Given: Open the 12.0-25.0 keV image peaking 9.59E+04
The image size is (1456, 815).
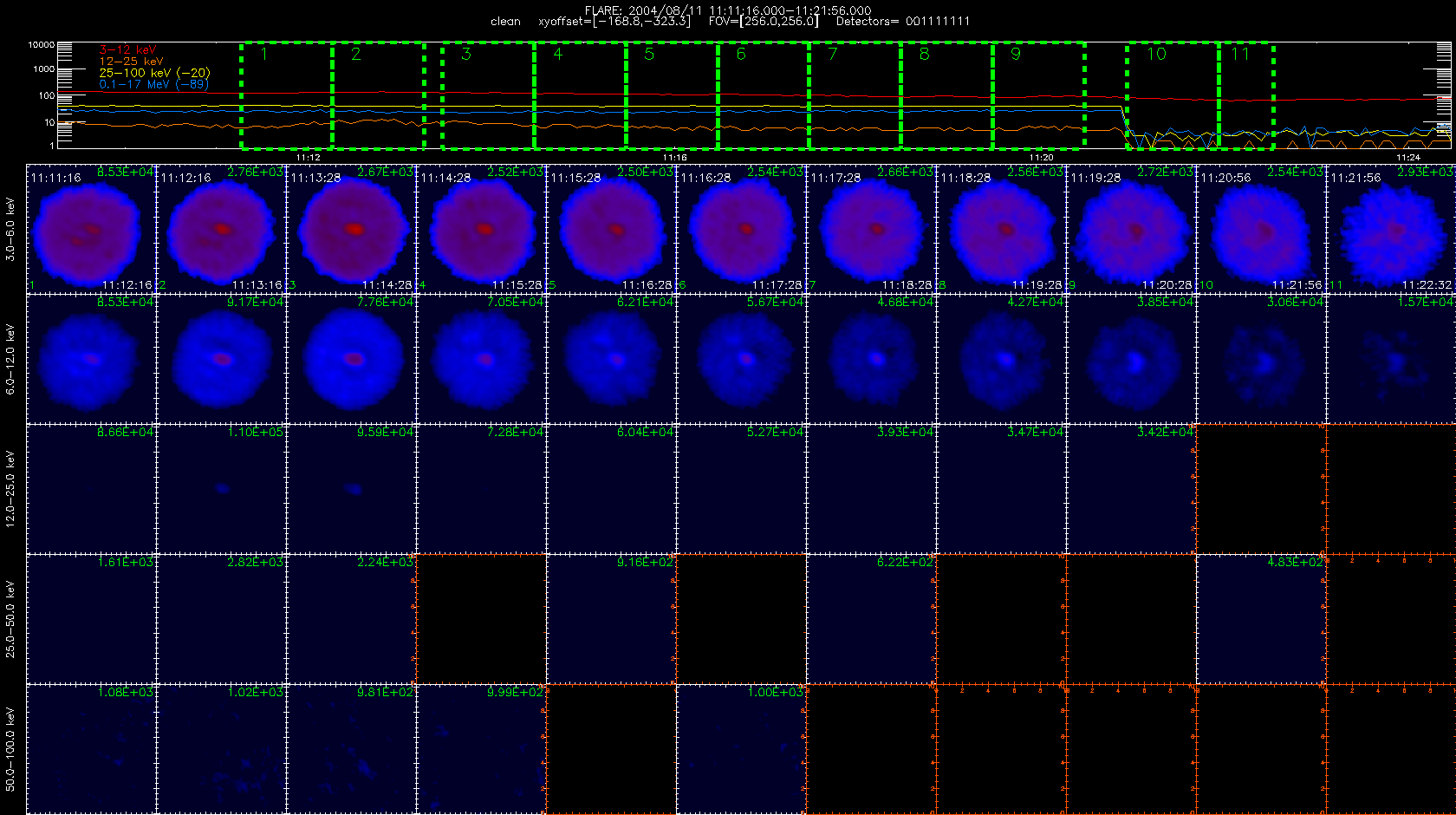Looking at the screenshot, I should click(351, 488).
